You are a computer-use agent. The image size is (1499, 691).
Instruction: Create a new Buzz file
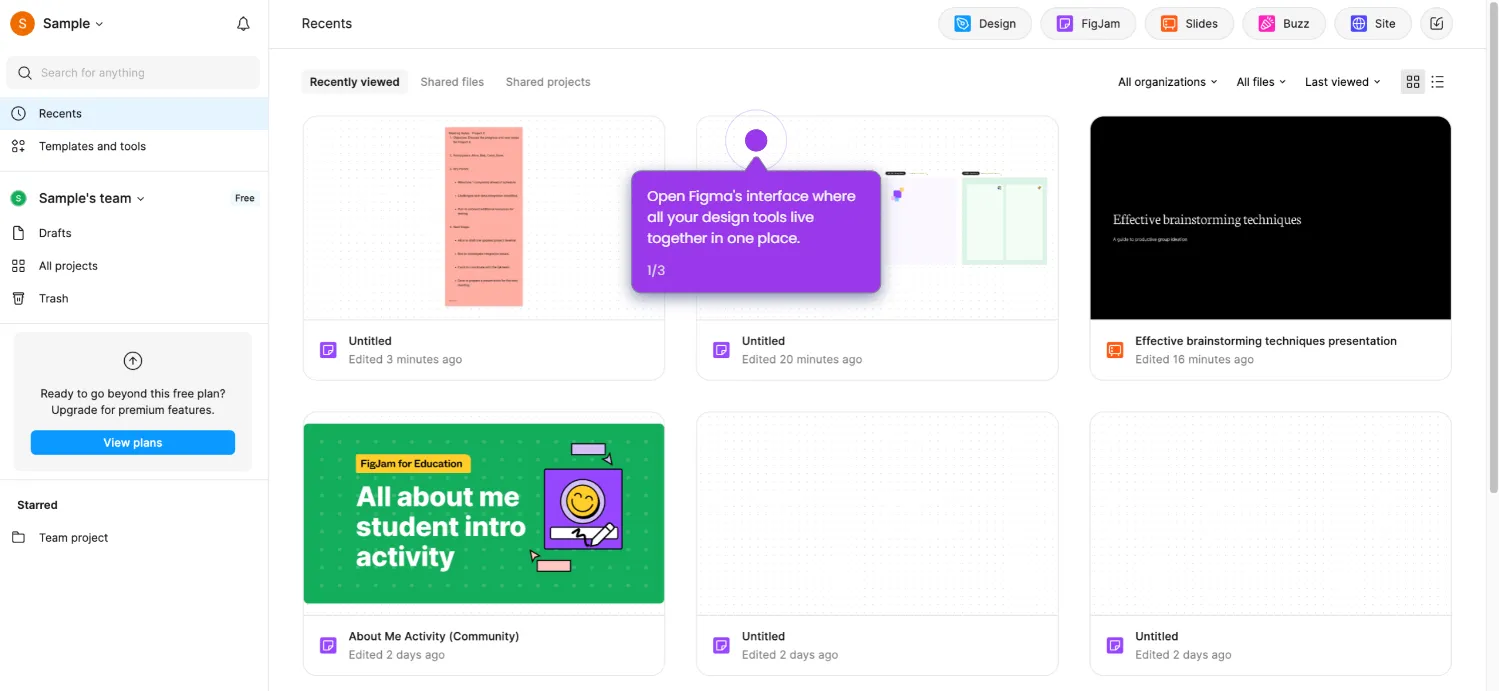tap(1284, 24)
